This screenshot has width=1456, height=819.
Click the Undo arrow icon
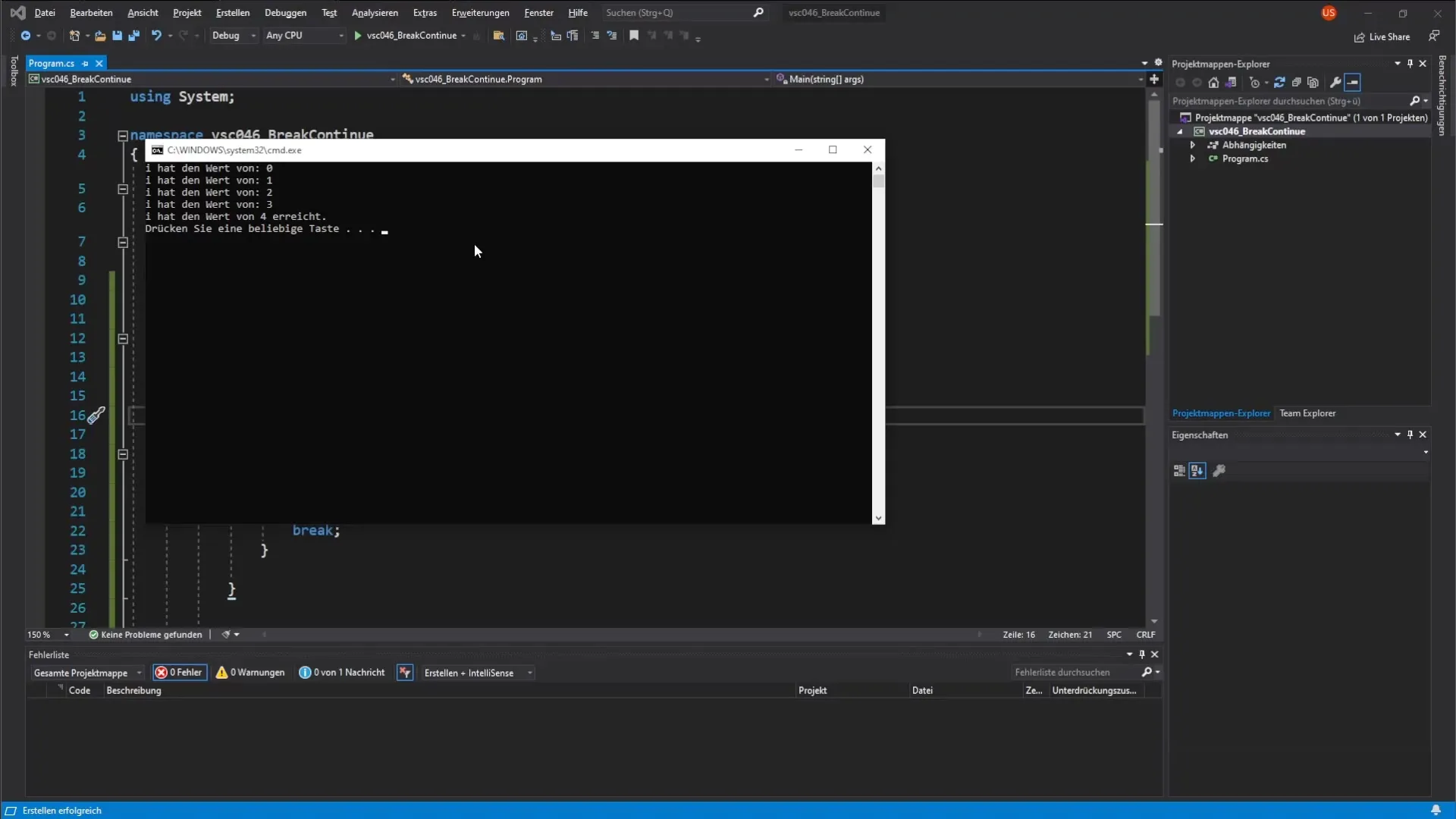pos(156,36)
